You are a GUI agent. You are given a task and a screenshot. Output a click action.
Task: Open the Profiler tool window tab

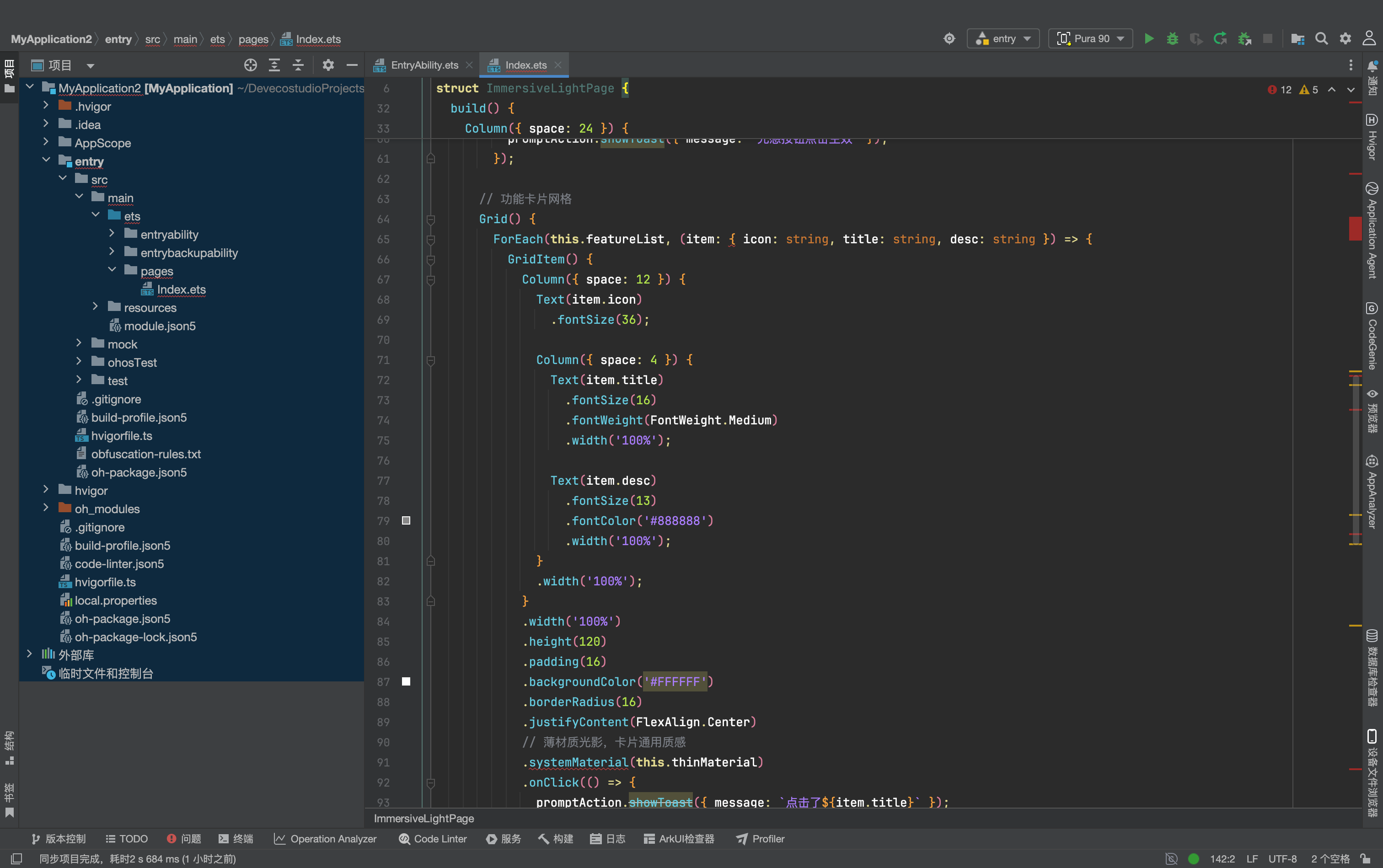760,839
